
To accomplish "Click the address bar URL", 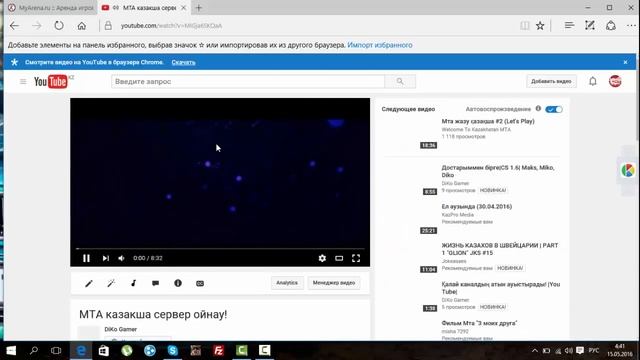I will click(171, 26).
